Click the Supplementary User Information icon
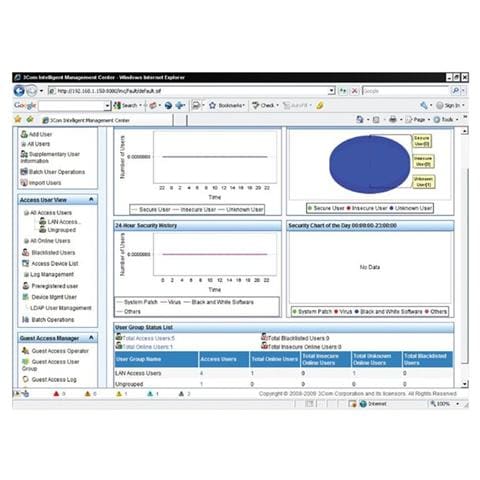This screenshot has width=480, height=480. pos(24,154)
